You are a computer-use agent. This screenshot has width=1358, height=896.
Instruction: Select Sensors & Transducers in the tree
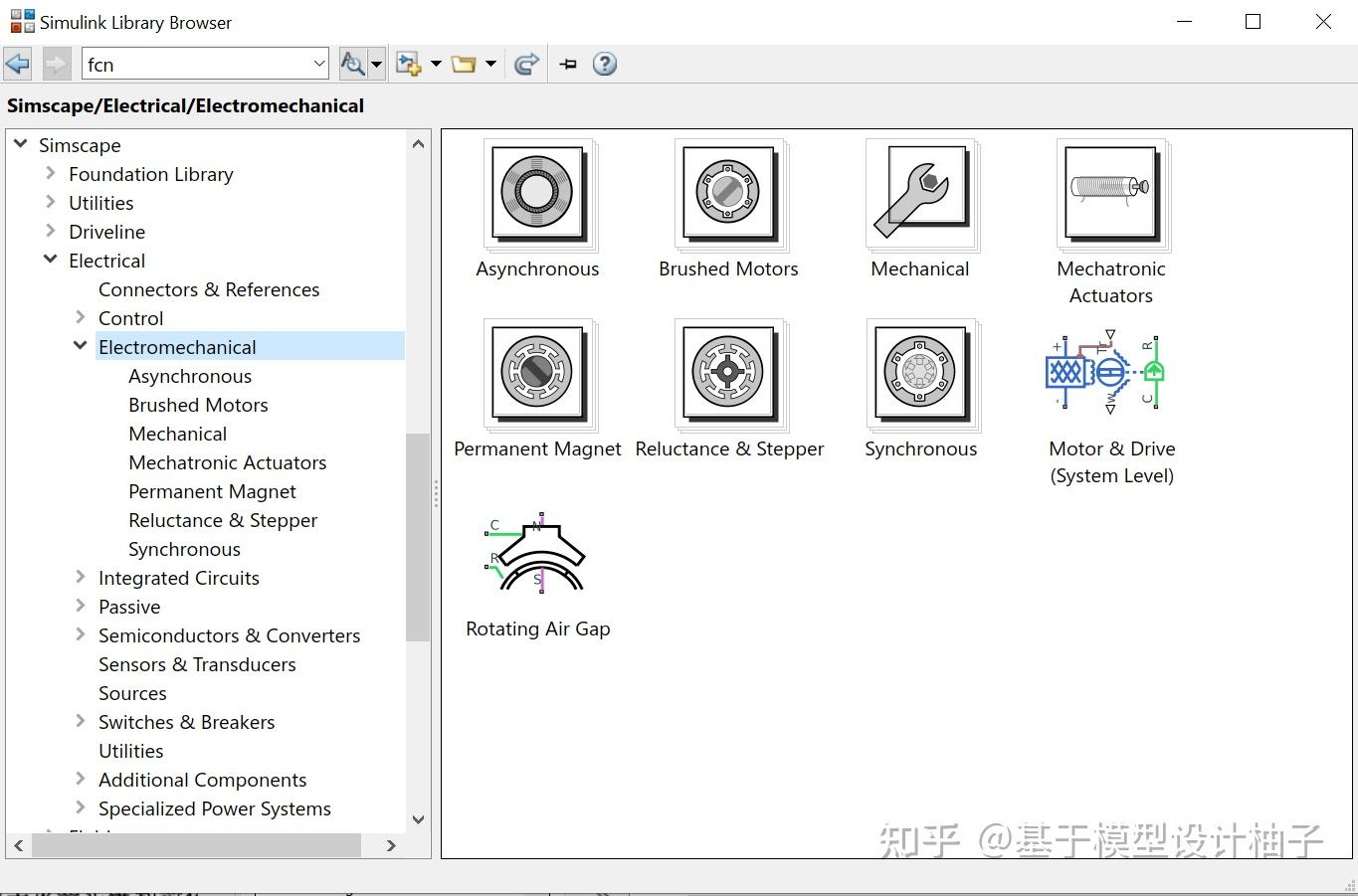(196, 664)
